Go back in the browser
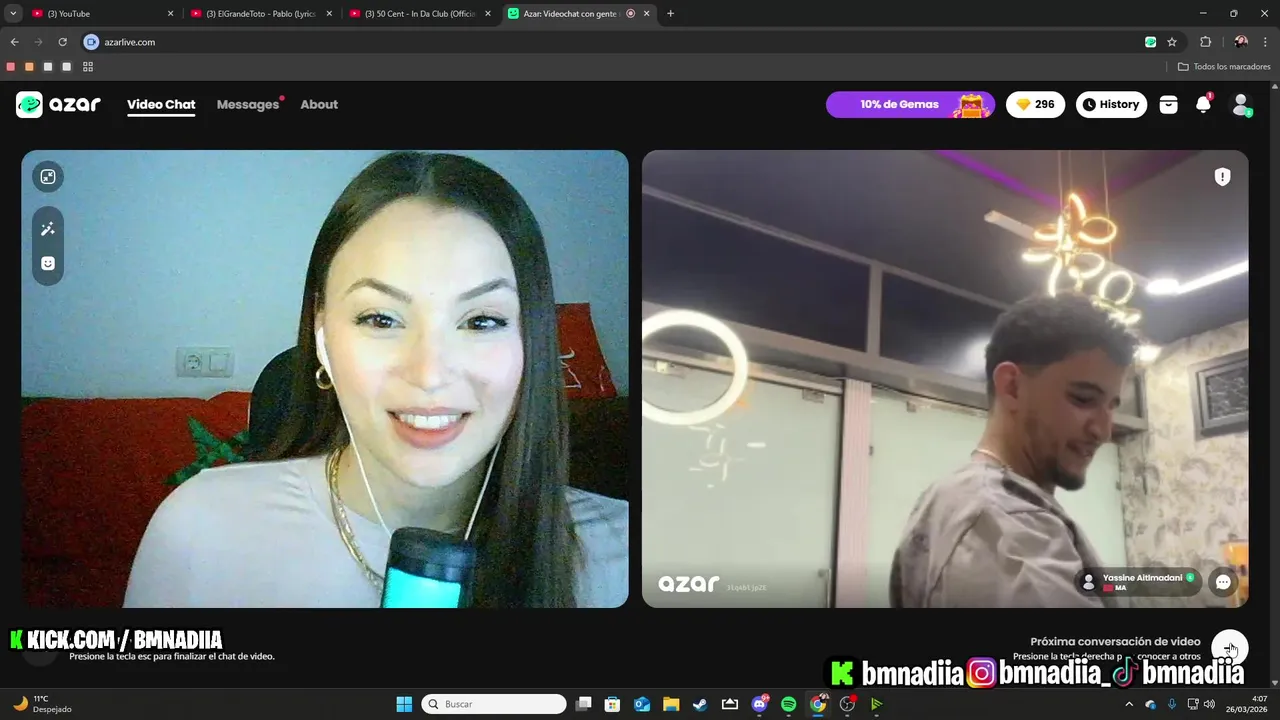Viewport: 1280px width, 720px height. [14, 42]
